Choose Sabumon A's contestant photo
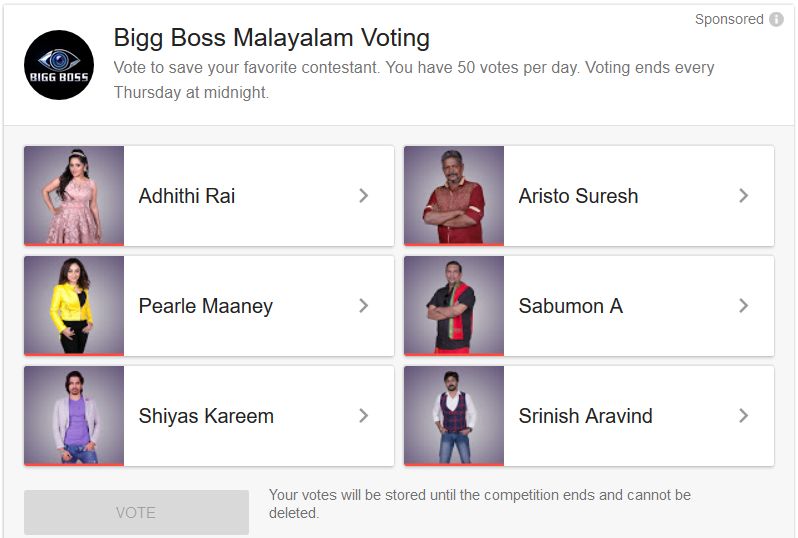Image resolution: width=798 pixels, height=538 pixels. click(454, 305)
